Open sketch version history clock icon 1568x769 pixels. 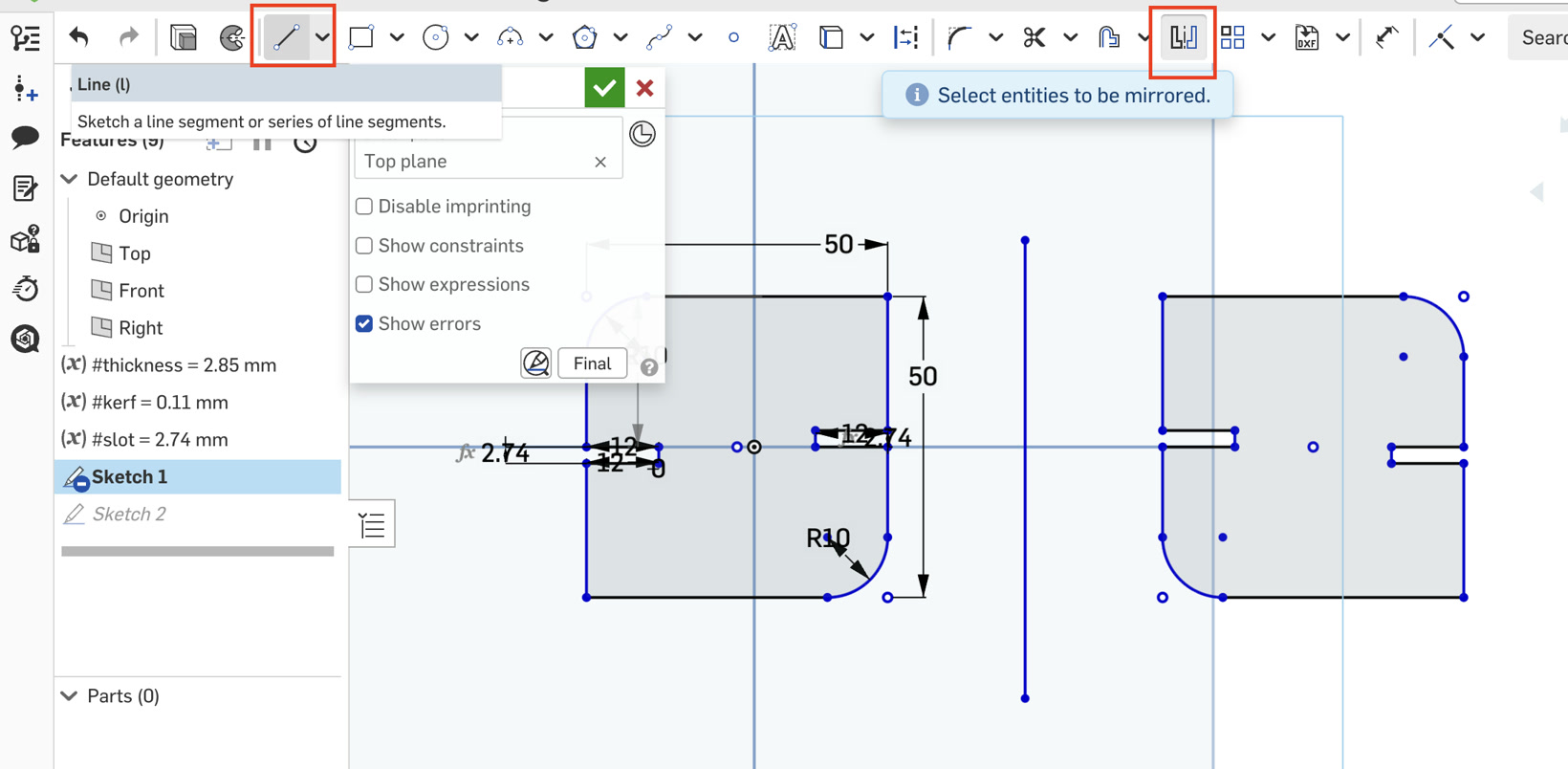pos(642,134)
